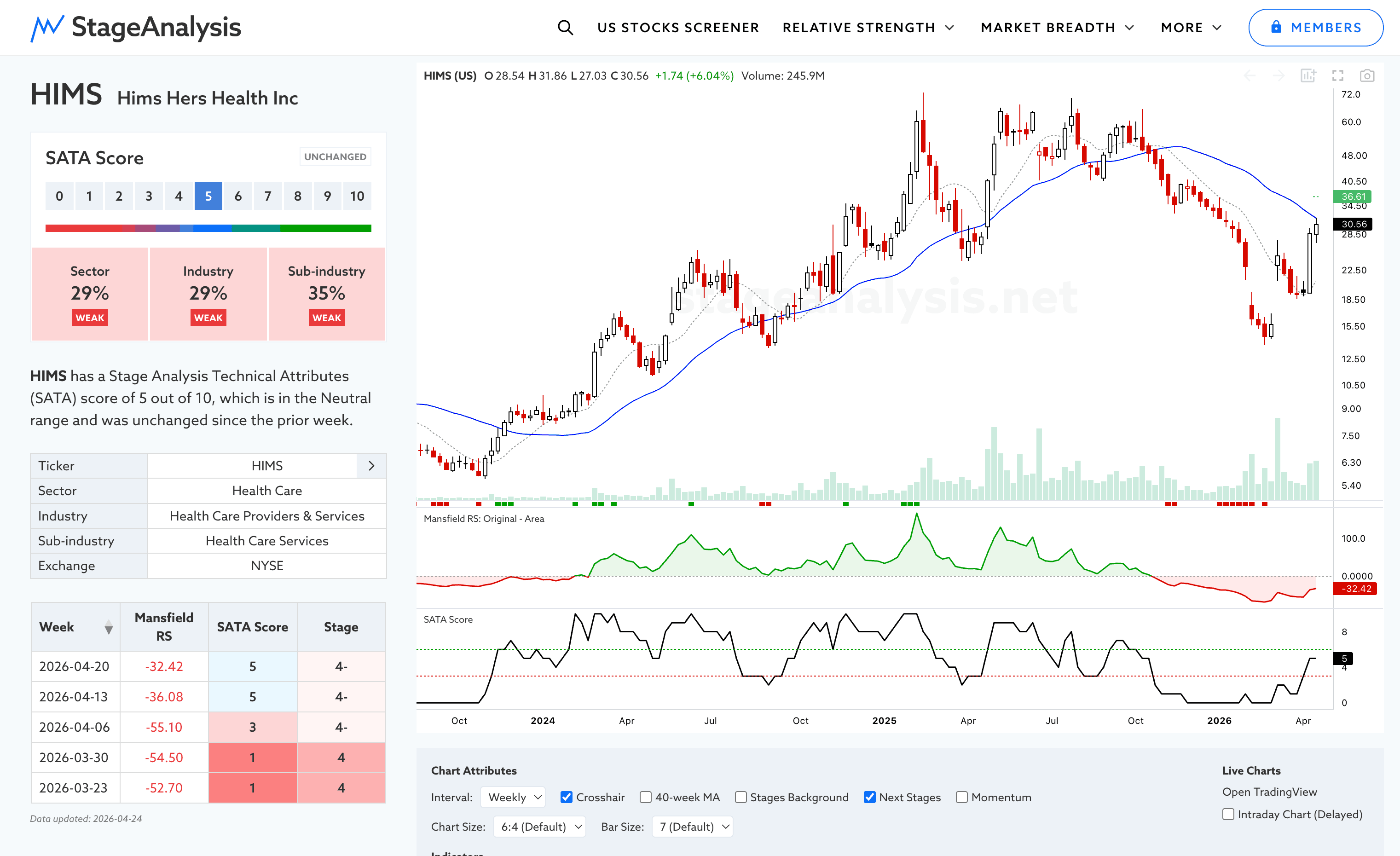Click the StageAnalysis logo
The width and height of the screenshot is (1400, 856).
[x=136, y=27]
